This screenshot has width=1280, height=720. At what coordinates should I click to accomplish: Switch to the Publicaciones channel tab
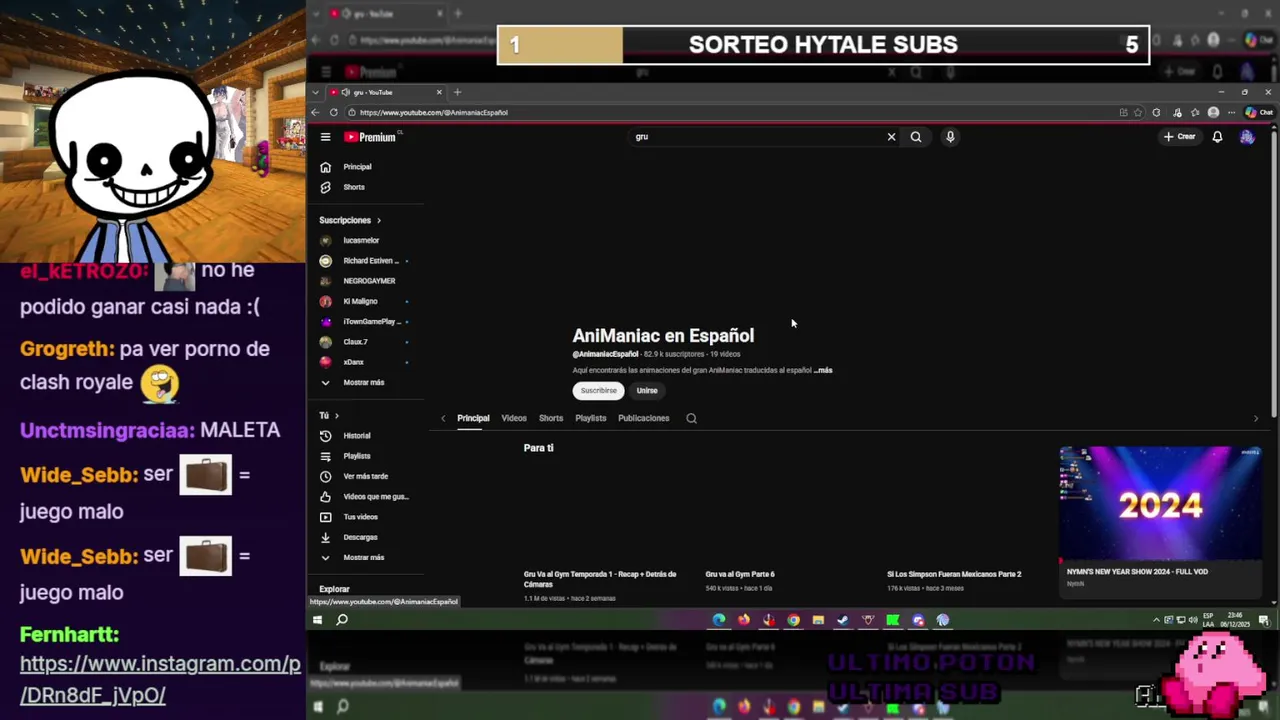[x=643, y=418]
